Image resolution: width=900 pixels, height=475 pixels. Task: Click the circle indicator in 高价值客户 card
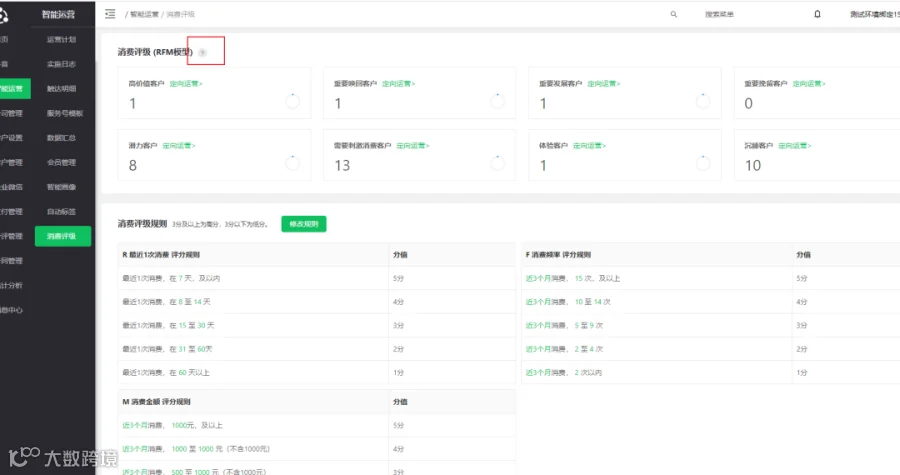coord(293,102)
